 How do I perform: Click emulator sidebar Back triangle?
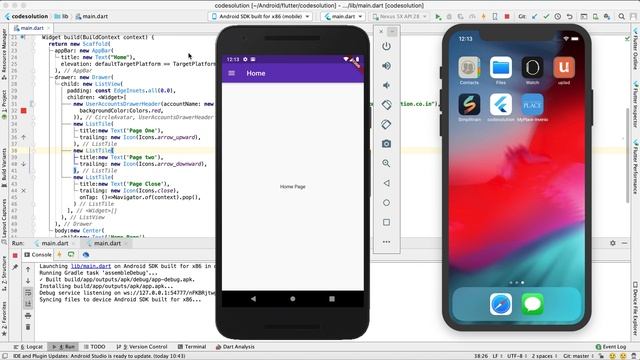[386, 183]
